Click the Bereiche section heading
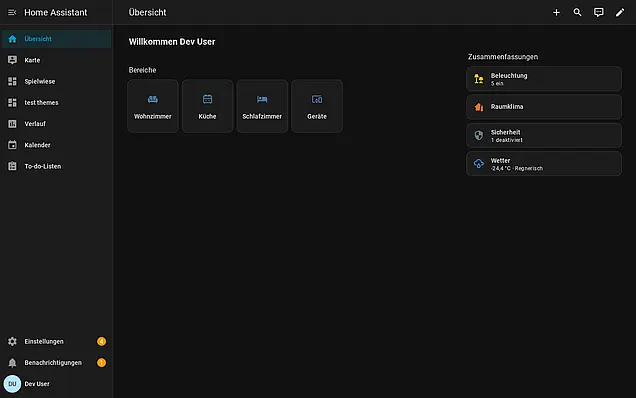This screenshot has width=636, height=398. point(142,70)
